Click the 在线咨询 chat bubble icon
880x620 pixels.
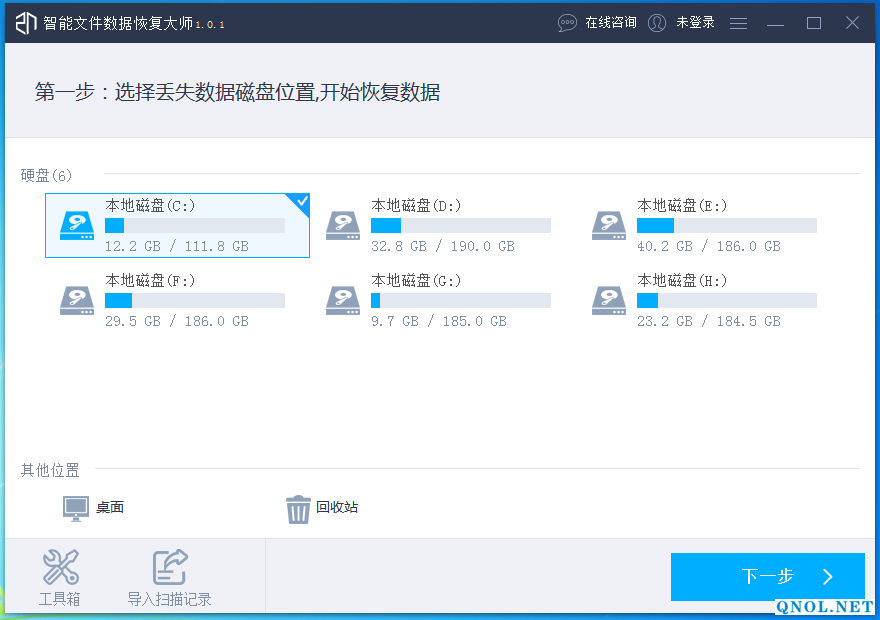[567, 22]
